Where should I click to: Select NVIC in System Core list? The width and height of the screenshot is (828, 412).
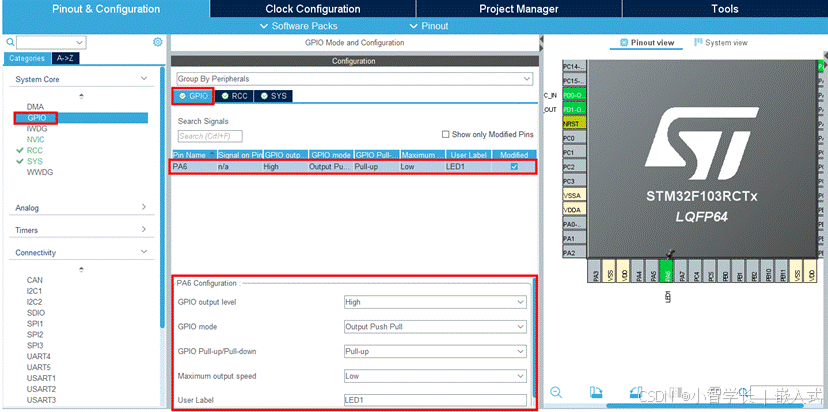pos(35,139)
